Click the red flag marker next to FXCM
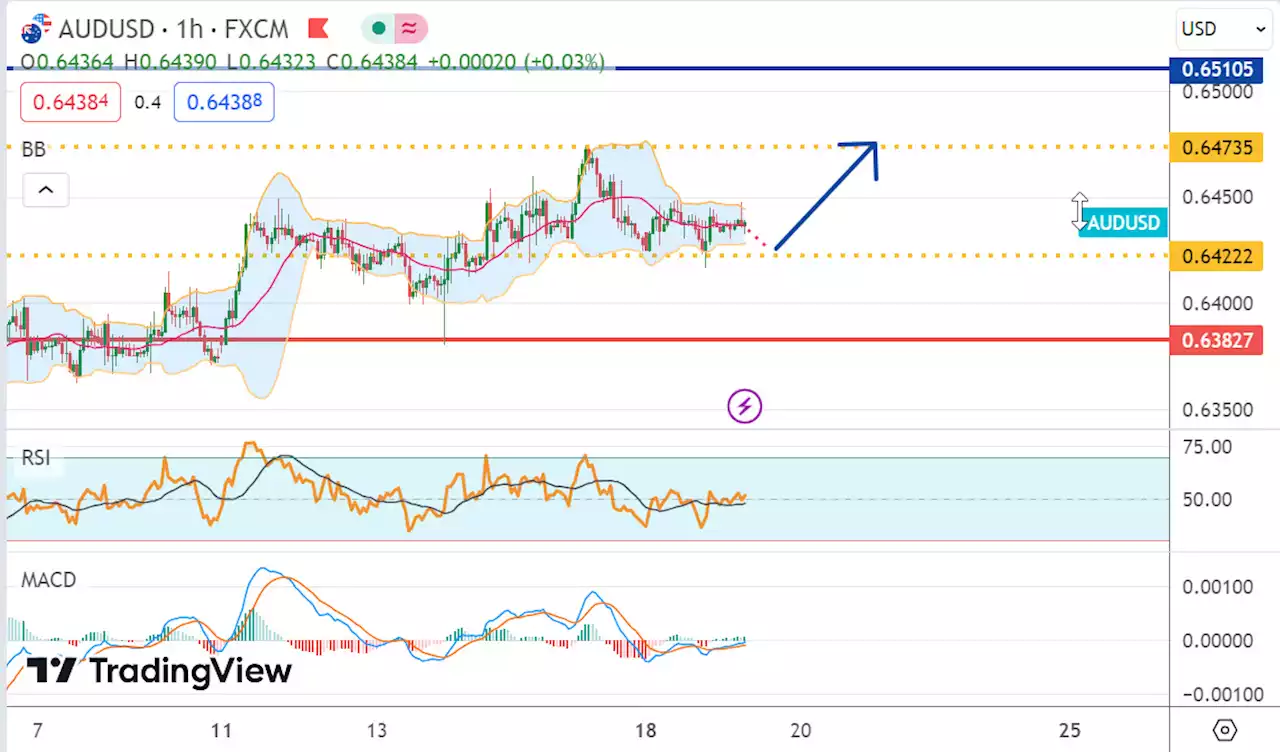Screen dimensions: 1280x752 pyautogui.click(x=318, y=27)
